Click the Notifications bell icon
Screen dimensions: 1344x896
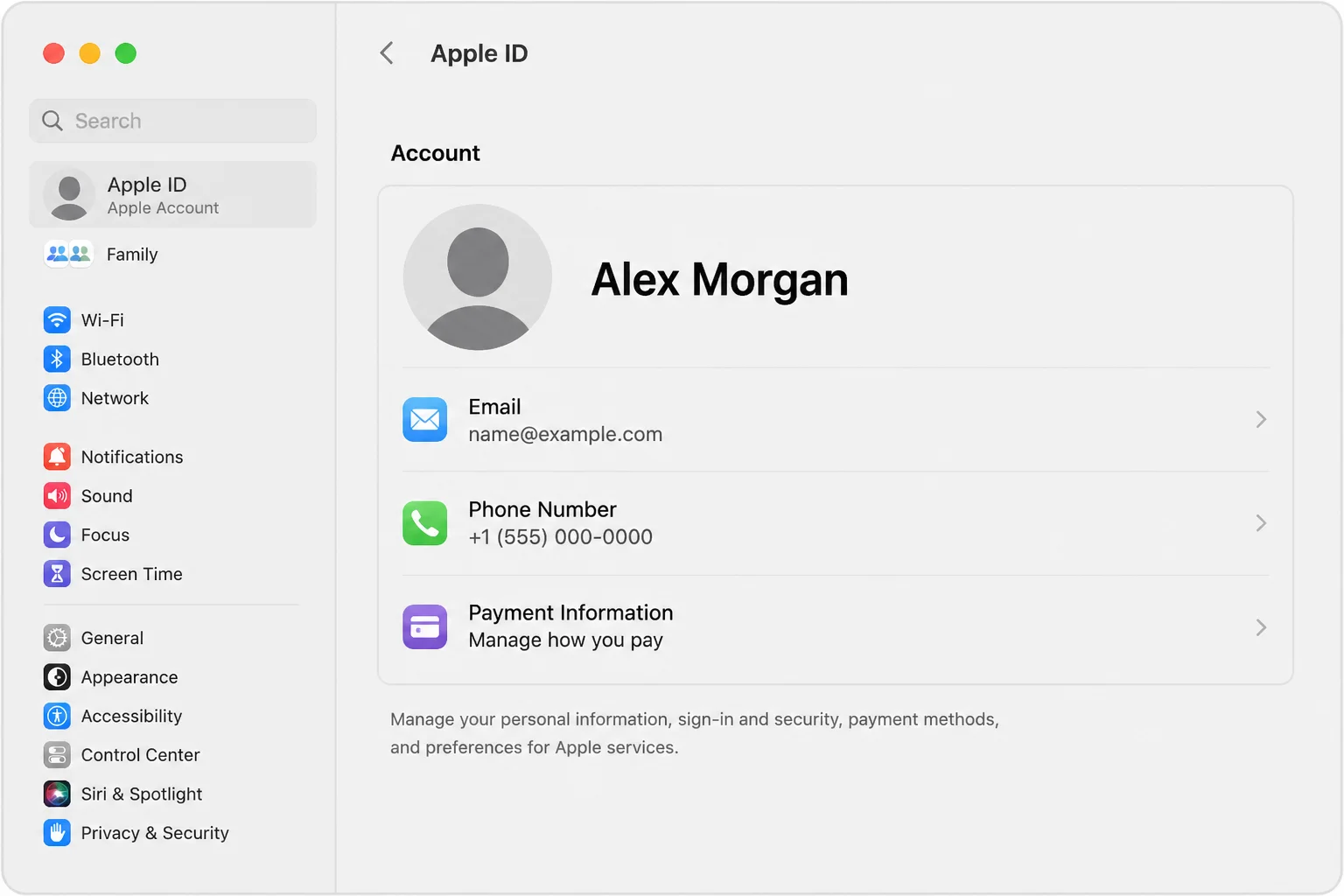57,457
